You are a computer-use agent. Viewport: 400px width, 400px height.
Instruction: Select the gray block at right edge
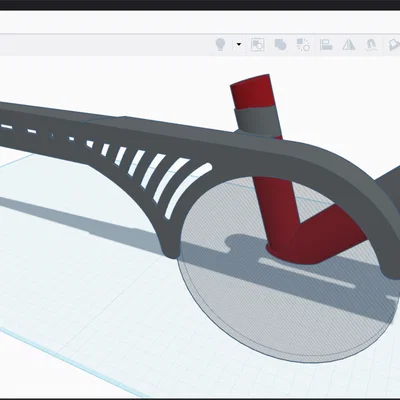coord(390,183)
